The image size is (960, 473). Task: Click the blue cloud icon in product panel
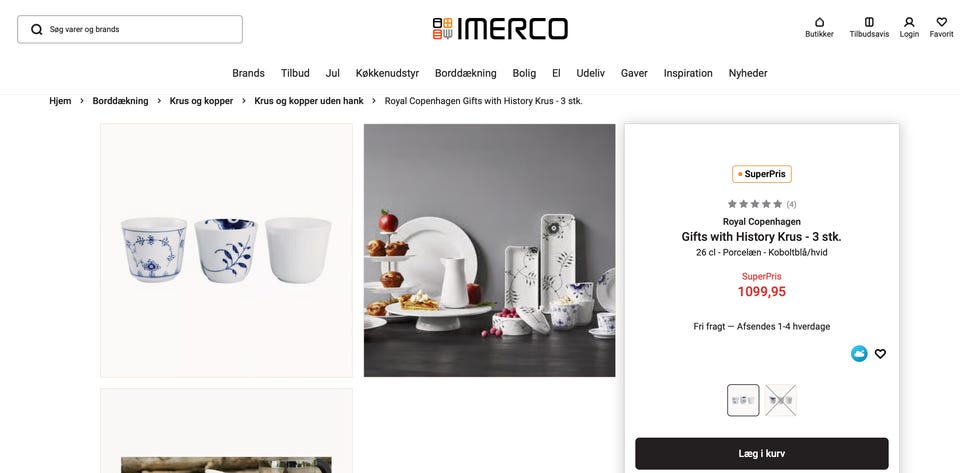(x=859, y=354)
